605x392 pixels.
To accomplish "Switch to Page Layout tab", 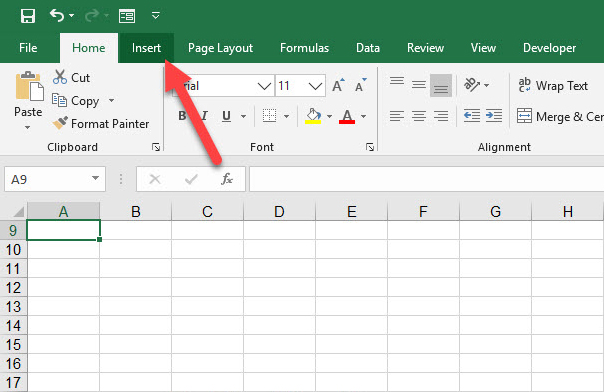I will 220,48.
